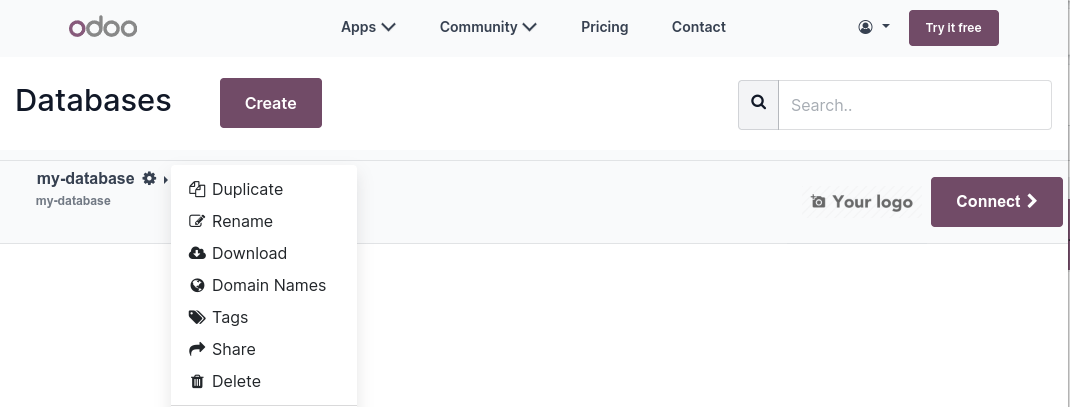Click the camera icon beside Your logo

click(x=818, y=202)
